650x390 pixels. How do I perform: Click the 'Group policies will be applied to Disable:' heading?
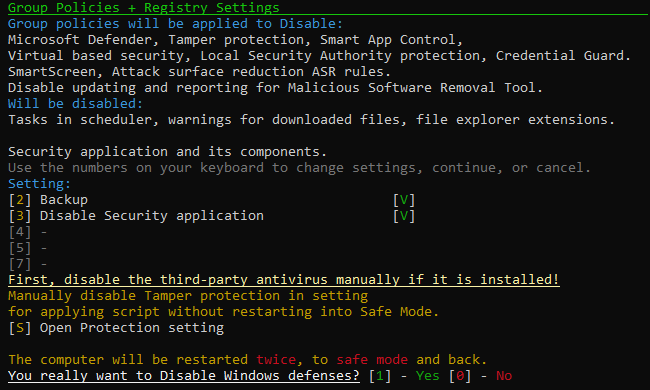click(175, 24)
